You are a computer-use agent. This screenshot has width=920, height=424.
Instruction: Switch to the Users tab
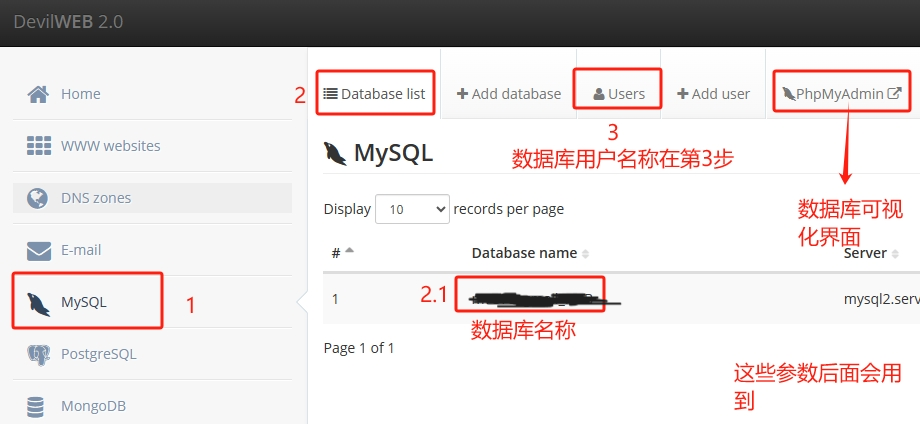click(x=619, y=94)
